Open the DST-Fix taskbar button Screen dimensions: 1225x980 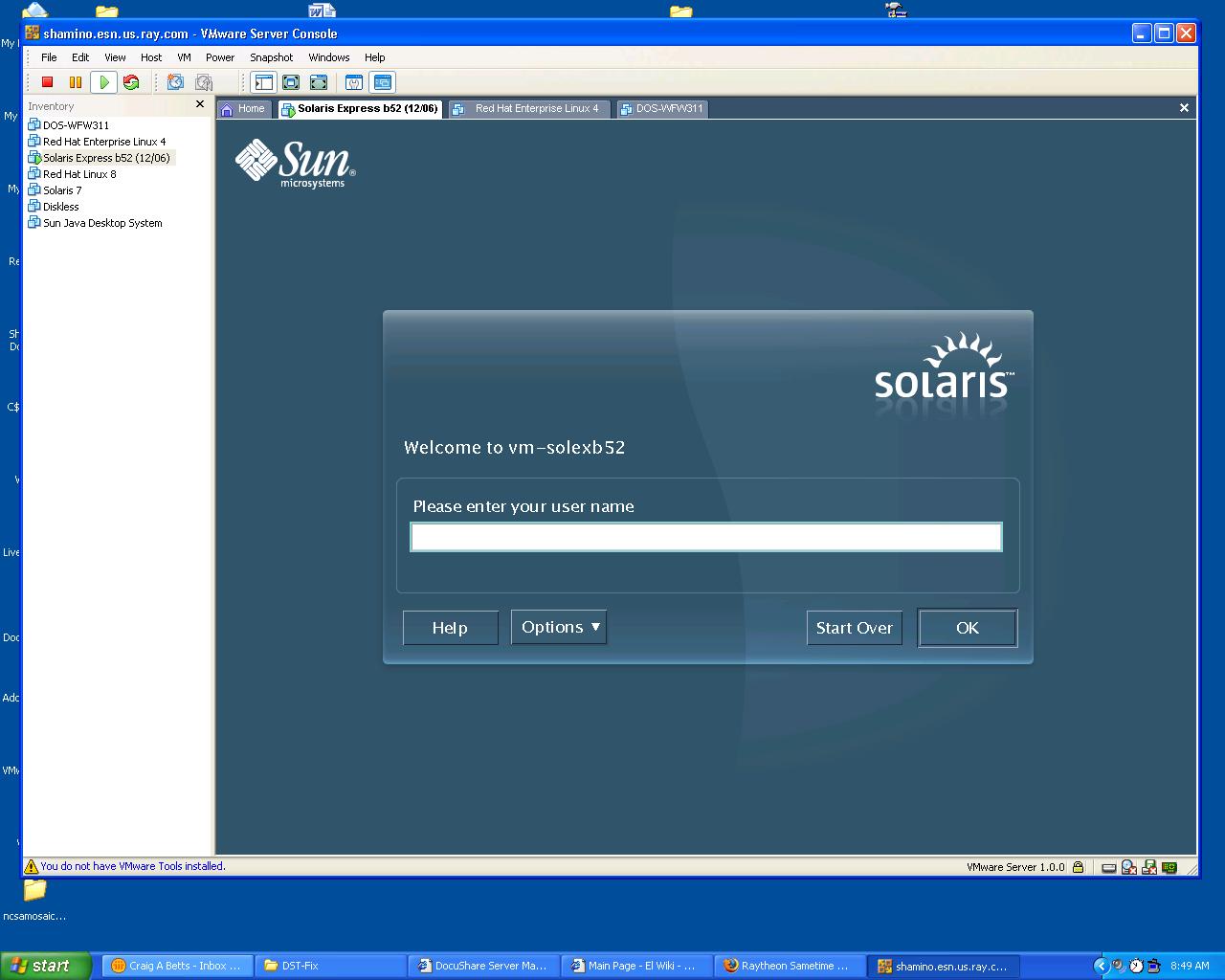330,966
